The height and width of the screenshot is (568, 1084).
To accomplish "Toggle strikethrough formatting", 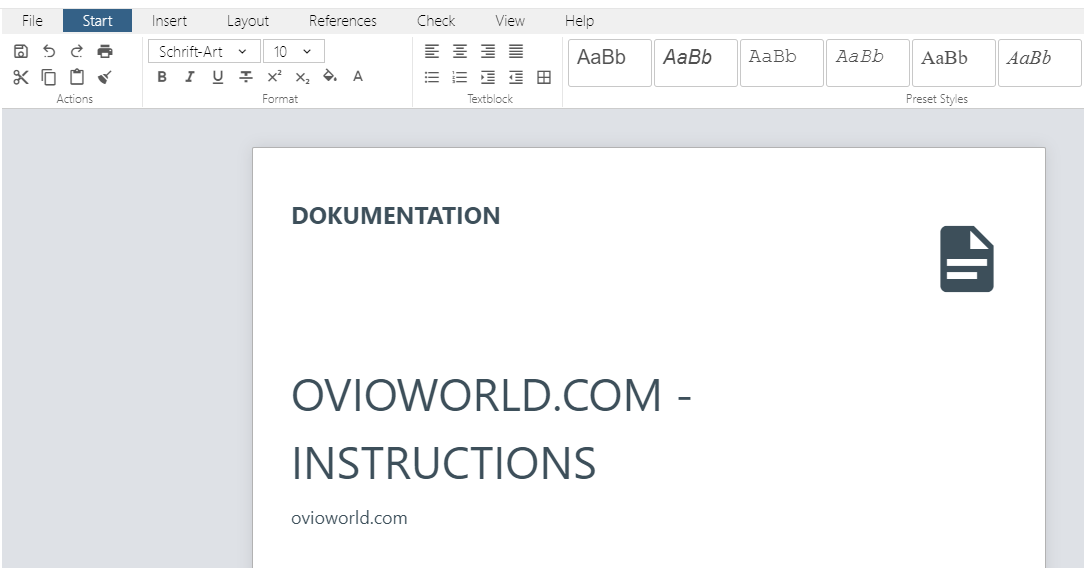I will click(x=245, y=77).
